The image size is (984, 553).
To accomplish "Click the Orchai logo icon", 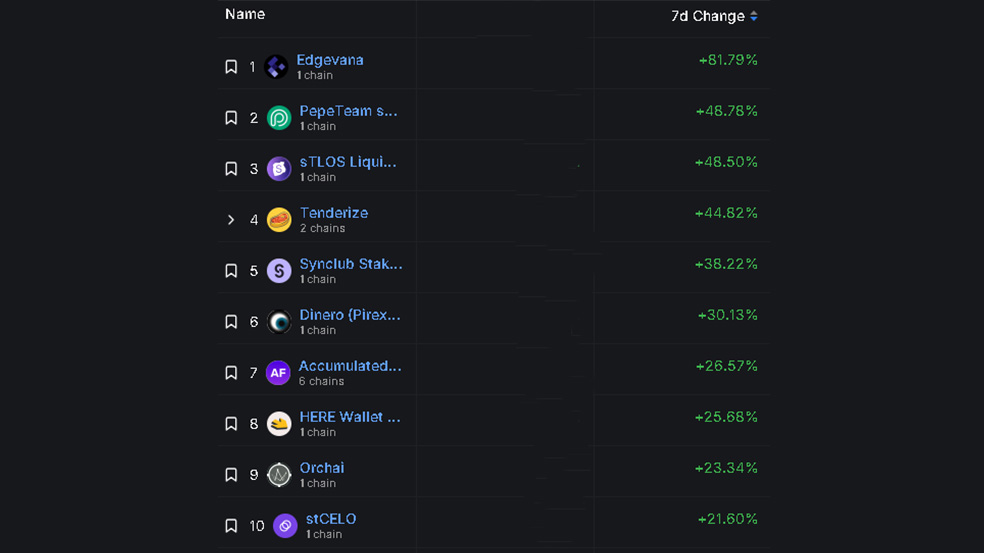I will pyautogui.click(x=279, y=475).
